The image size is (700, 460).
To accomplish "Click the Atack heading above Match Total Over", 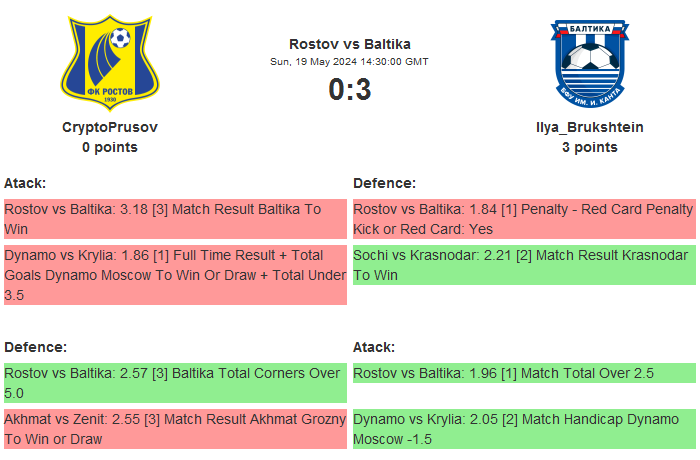I will (374, 347).
